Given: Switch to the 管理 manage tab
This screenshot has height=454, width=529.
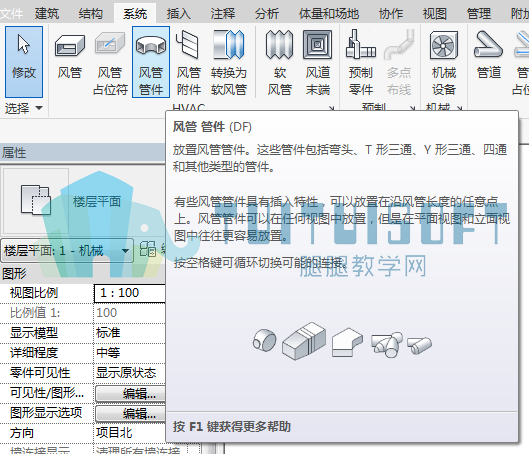Looking at the screenshot, I should [479, 14].
